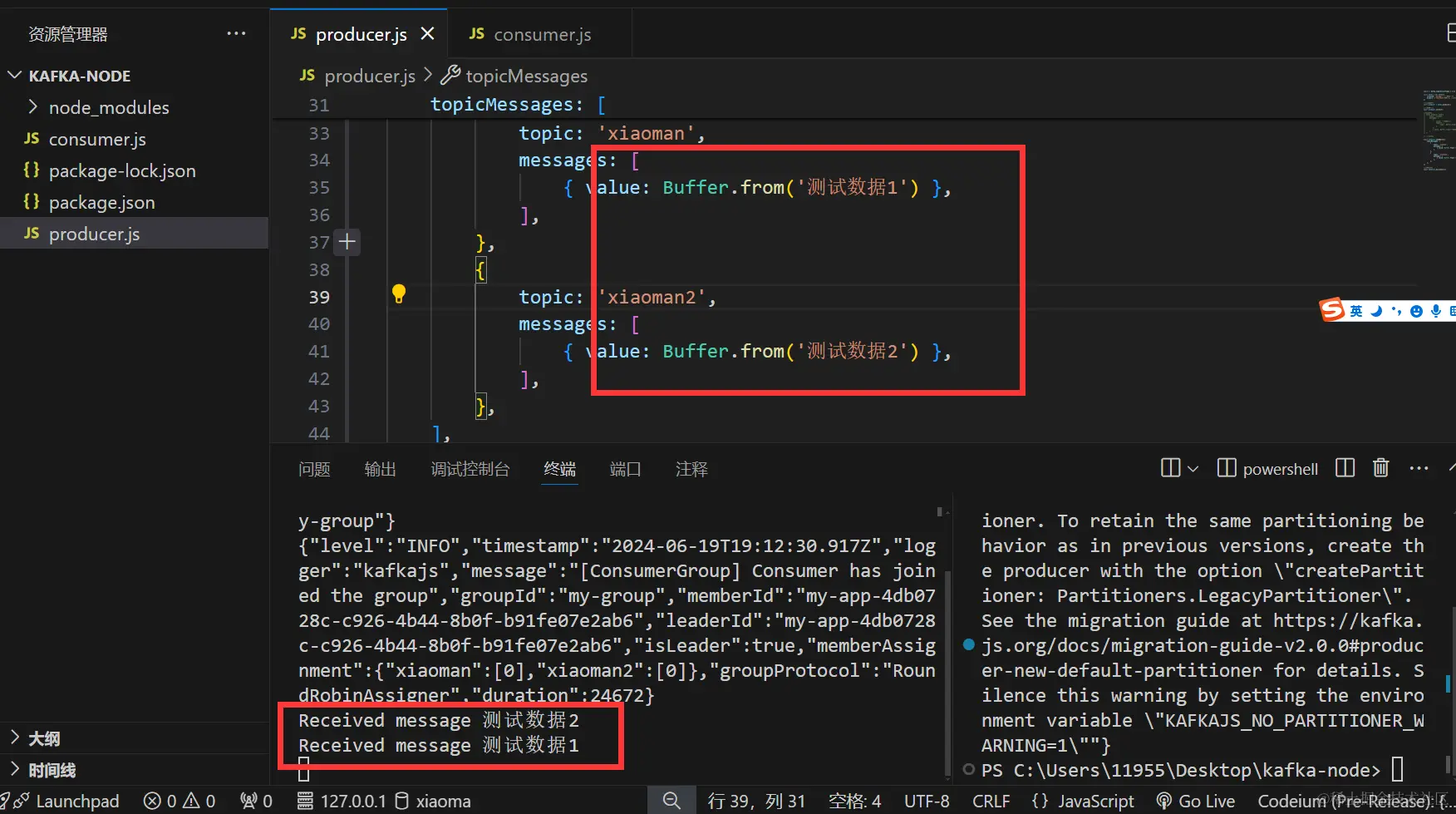Click the 测试数据1 received message line
The height and width of the screenshot is (814, 1456).
(439, 745)
